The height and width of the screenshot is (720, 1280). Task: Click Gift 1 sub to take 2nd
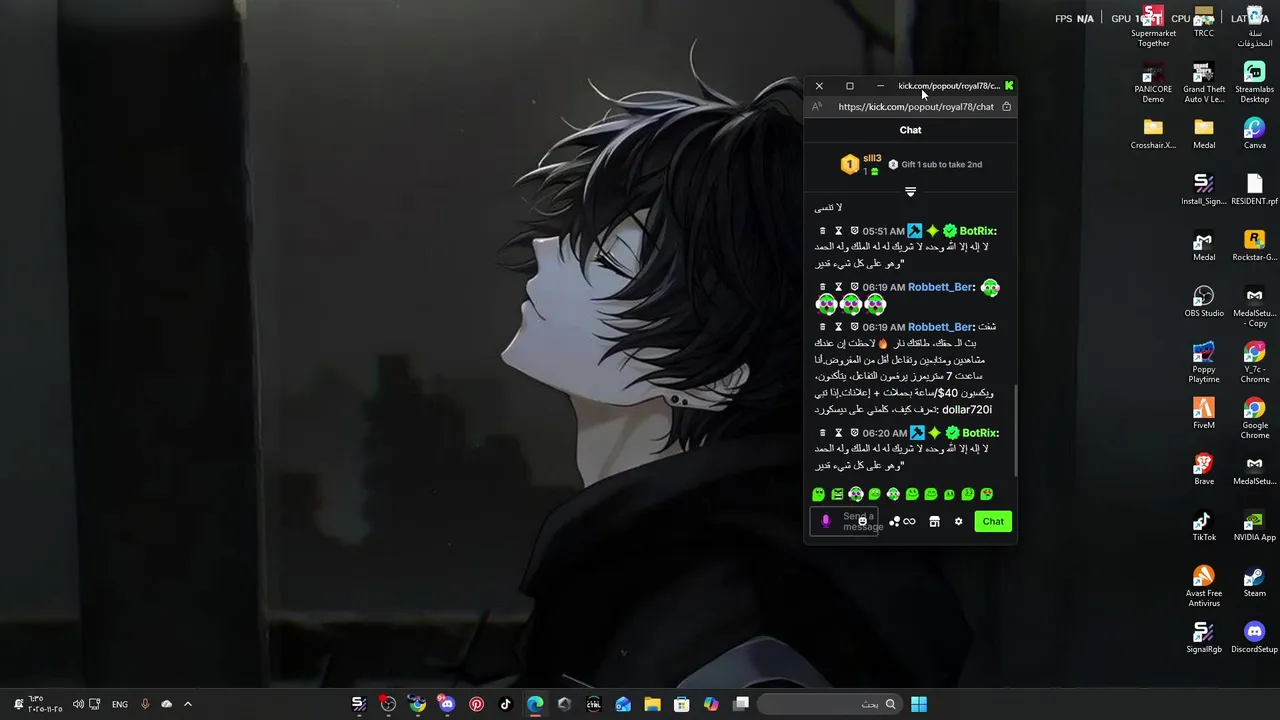[941, 164]
